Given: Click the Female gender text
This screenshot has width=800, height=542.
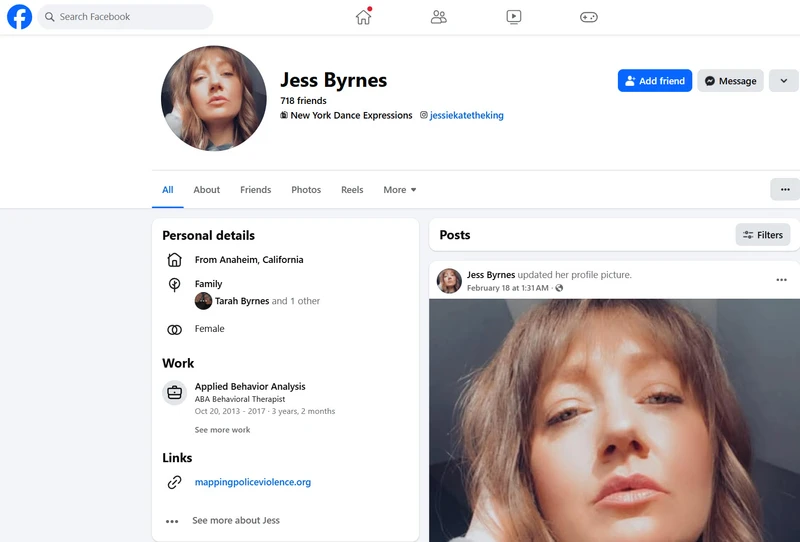Looking at the screenshot, I should click(x=209, y=329).
